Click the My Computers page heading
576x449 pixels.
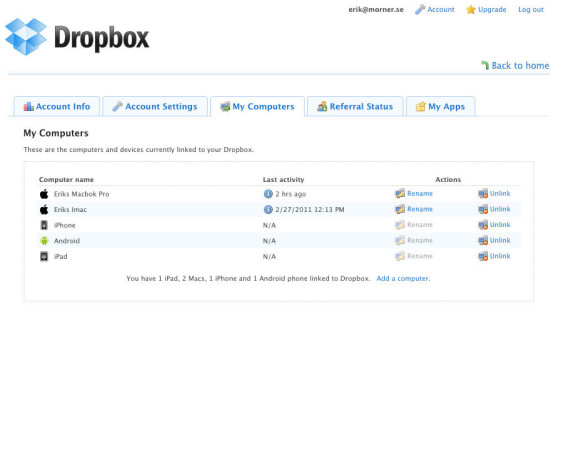(56, 133)
